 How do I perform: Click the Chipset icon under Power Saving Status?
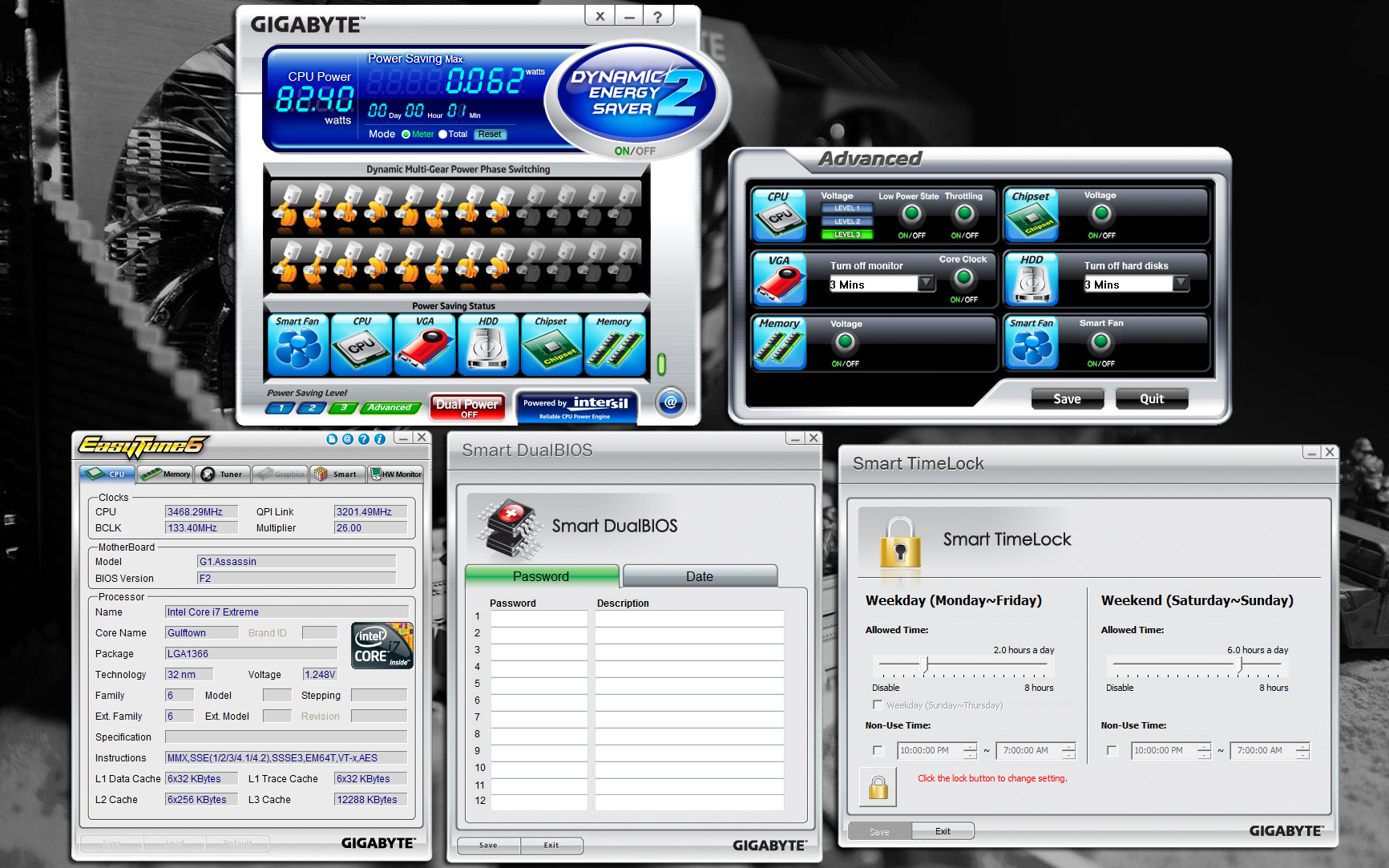tap(551, 345)
